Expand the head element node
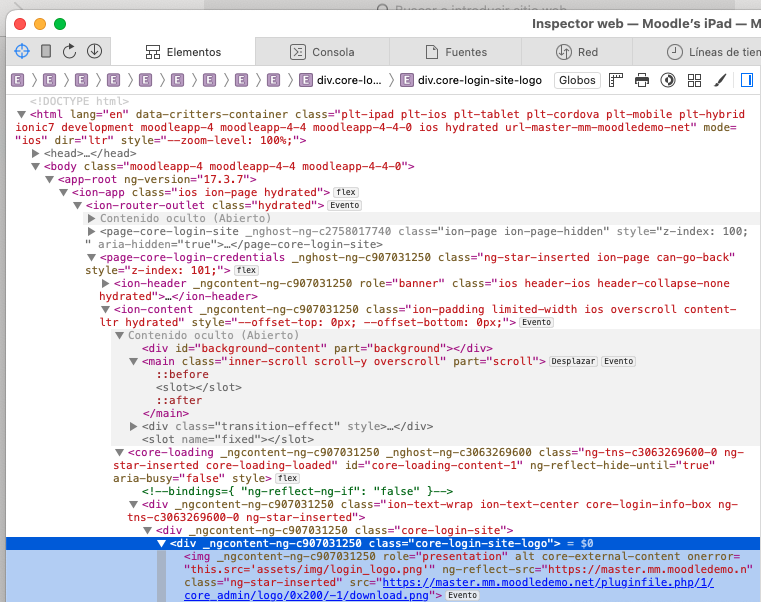The width and height of the screenshot is (761, 602). pyautogui.click(x=35, y=153)
